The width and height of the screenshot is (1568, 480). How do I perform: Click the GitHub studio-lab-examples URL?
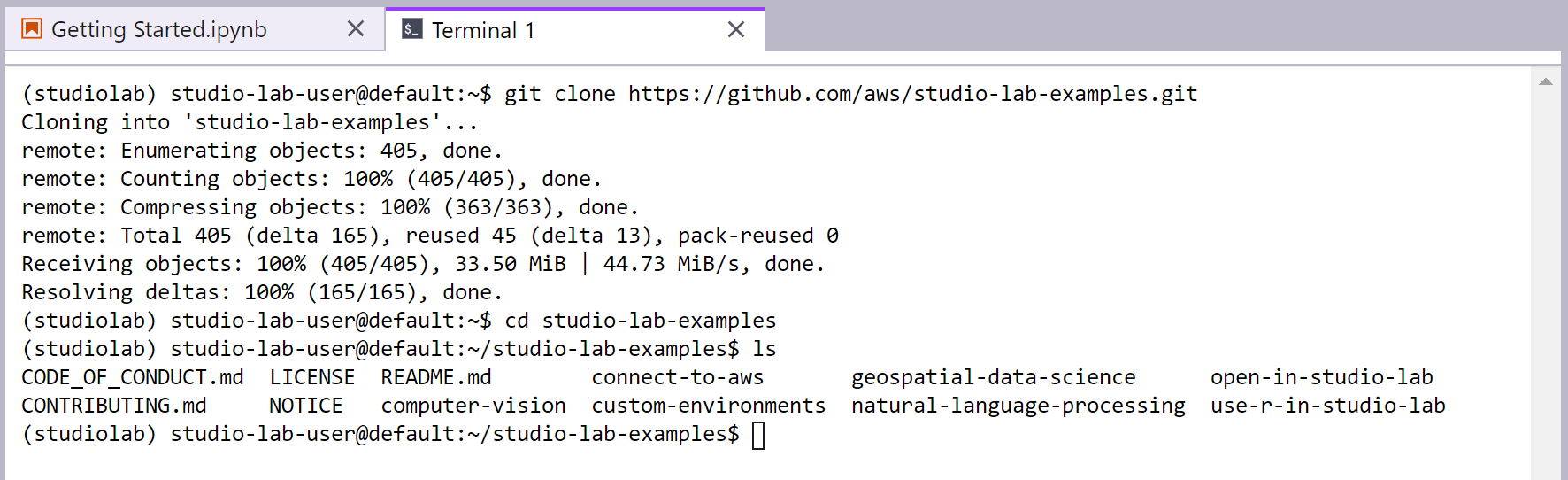(912, 94)
